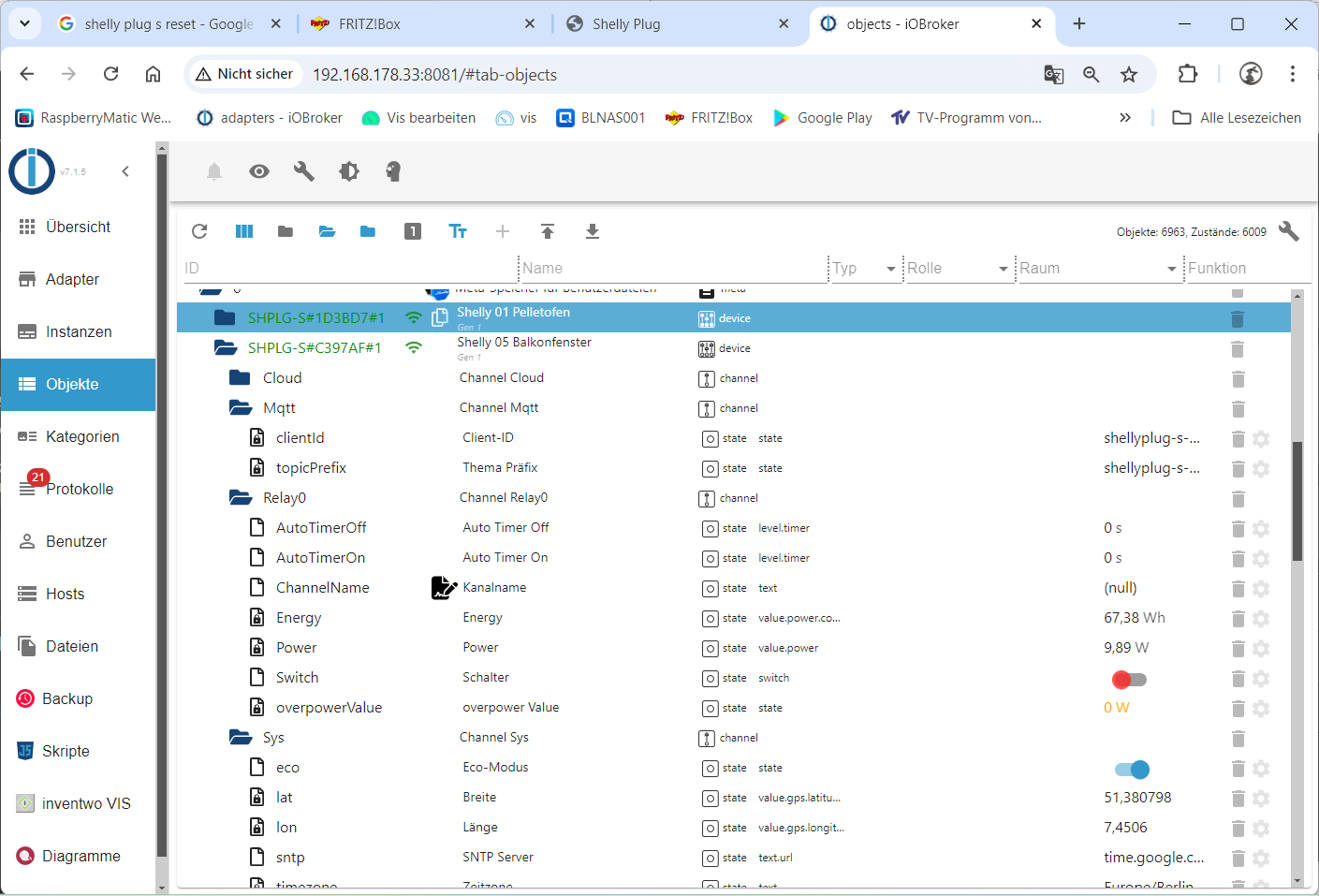Expand the Cloud channel folder
Image resolution: width=1319 pixels, height=896 pixels.
click(x=240, y=377)
